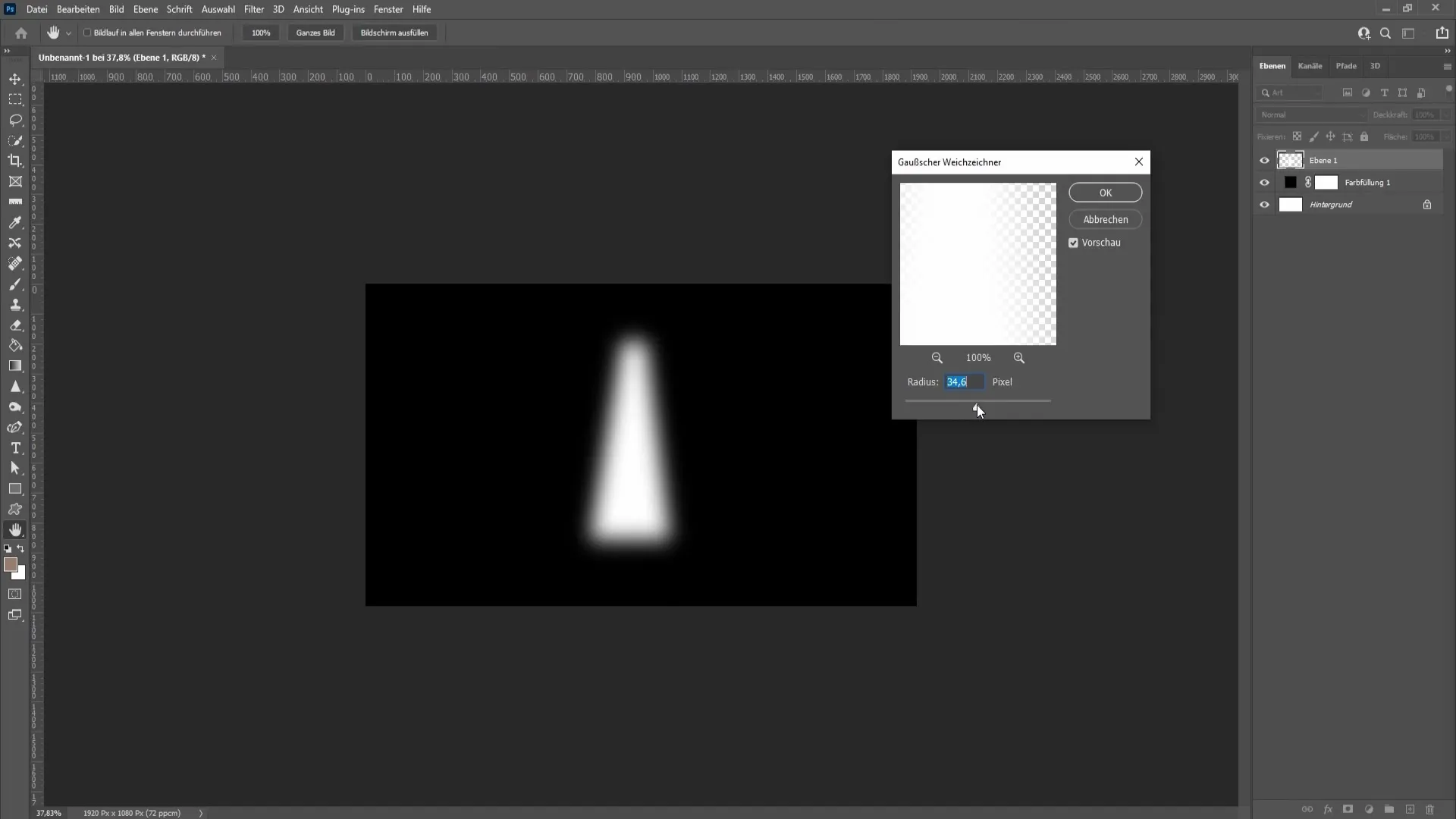The height and width of the screenshot is (819, 1456).
Task: Enable Bildlauf in allen Fenstern durchführen
Action: pyautogui.click(x=87, y=33)
